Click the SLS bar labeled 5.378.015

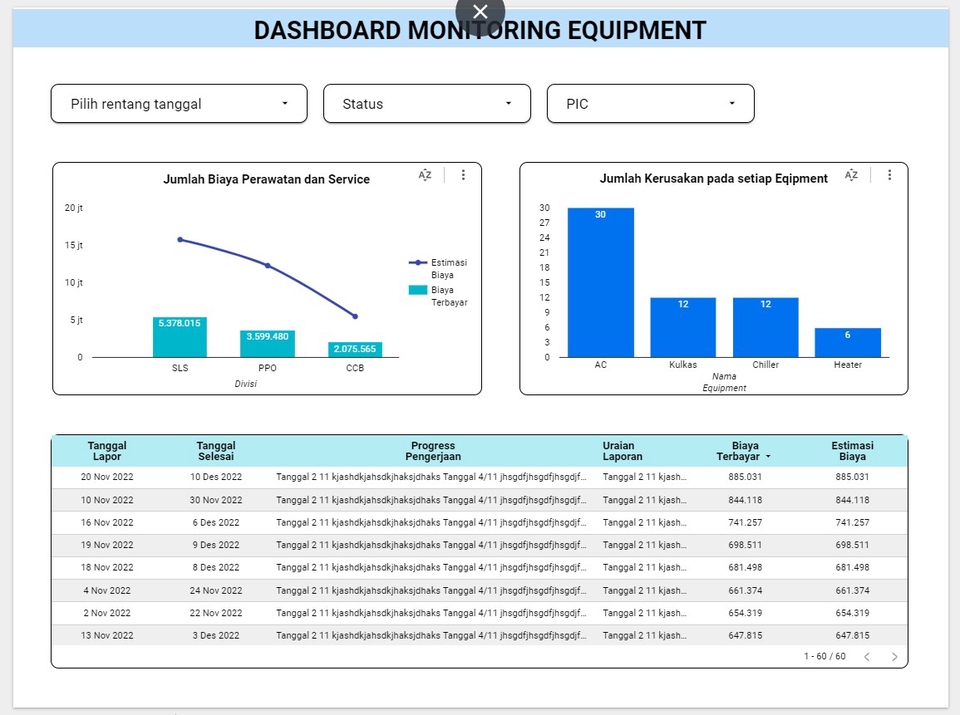(180, 337)
